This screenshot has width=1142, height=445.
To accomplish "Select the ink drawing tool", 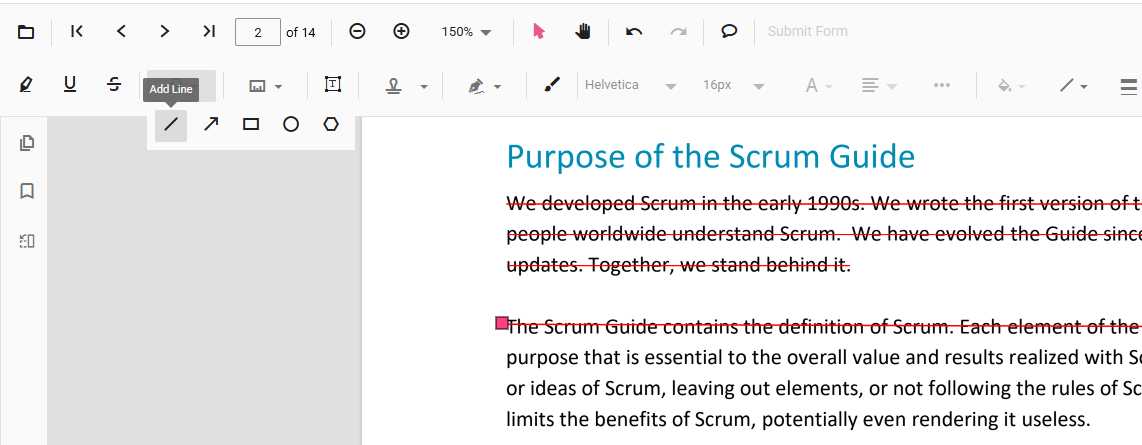I will point(552,85).
